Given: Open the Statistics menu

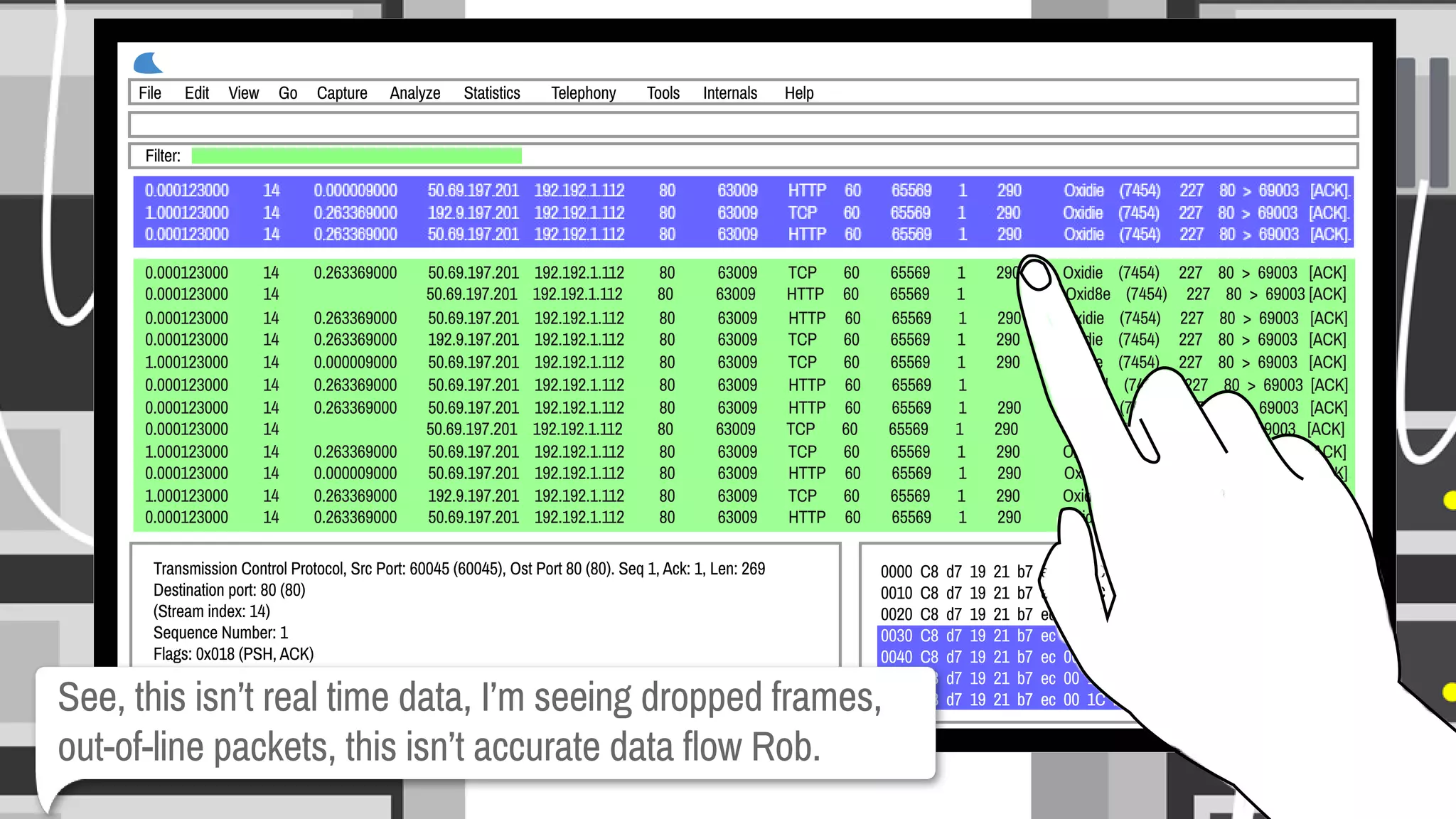Looking at the screenshot, I should tap(492, 93).
